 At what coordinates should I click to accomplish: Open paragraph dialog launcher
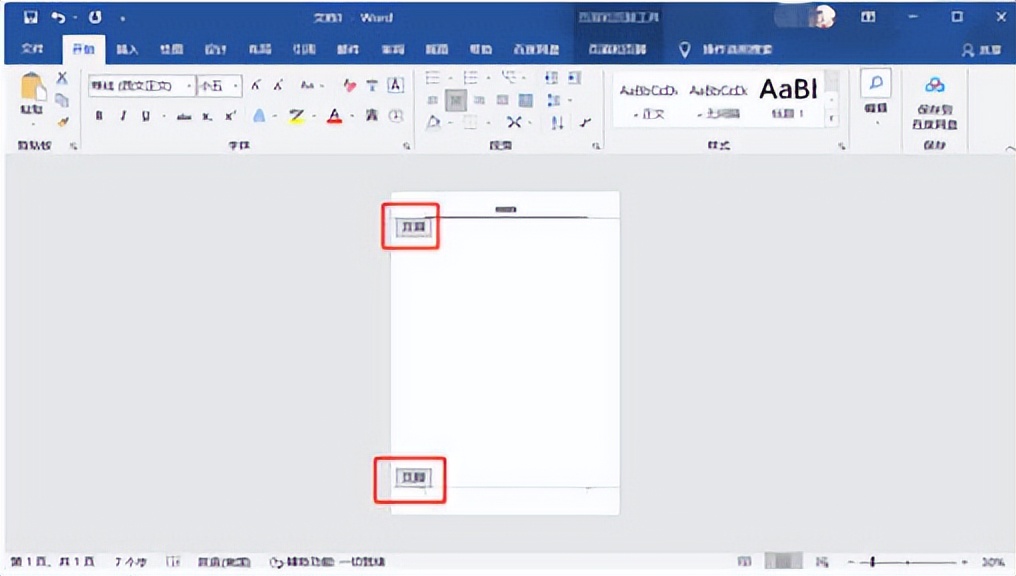pyautogui.click(x=595, y=146)
